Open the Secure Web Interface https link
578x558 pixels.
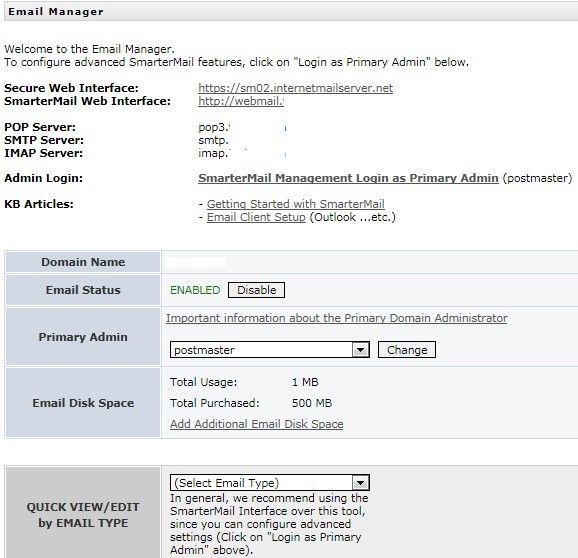click(295, 88)
